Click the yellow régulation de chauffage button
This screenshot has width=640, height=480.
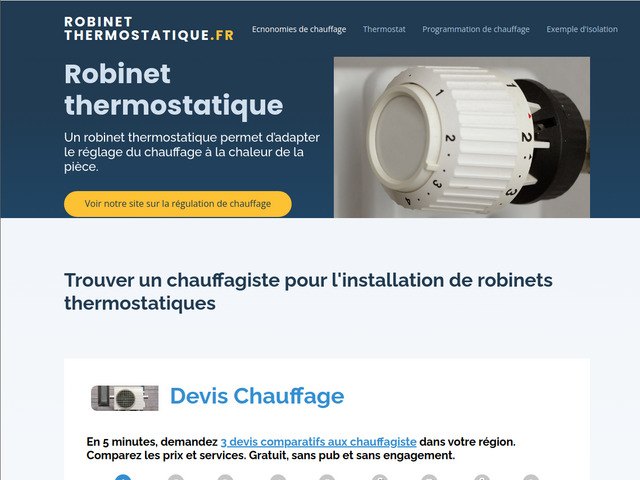(178, 204)
